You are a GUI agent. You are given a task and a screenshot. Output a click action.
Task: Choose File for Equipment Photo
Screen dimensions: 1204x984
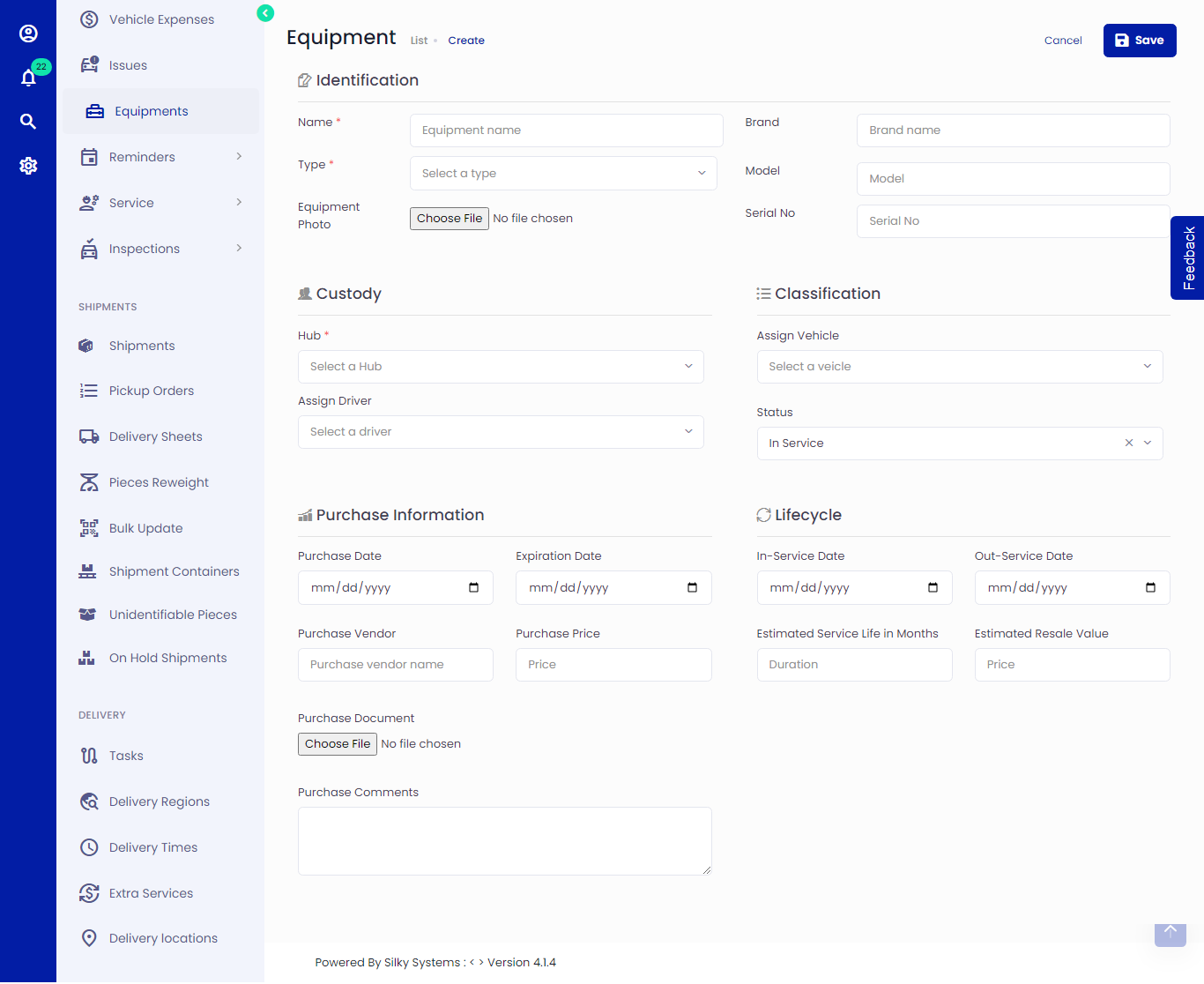point(450,219)
